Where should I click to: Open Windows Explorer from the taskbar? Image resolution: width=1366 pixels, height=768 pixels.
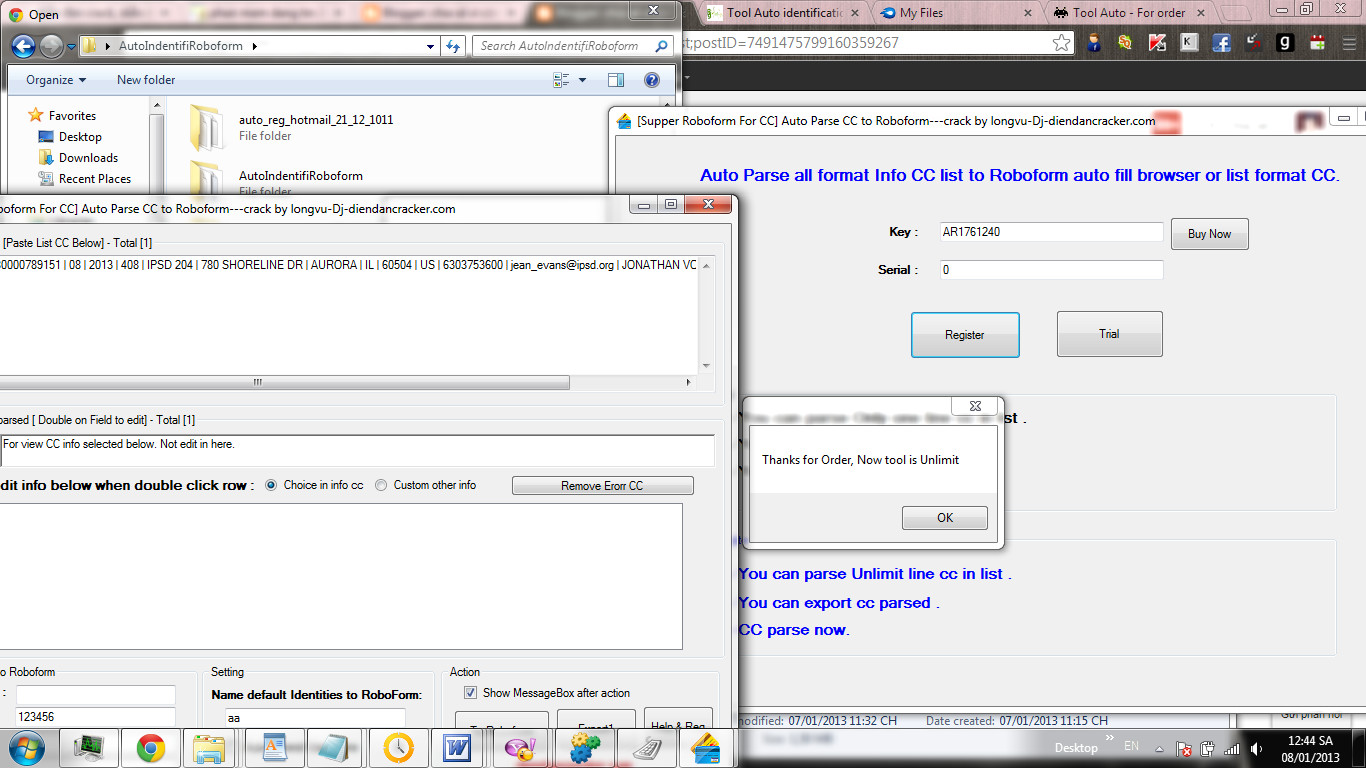[209, 747]
